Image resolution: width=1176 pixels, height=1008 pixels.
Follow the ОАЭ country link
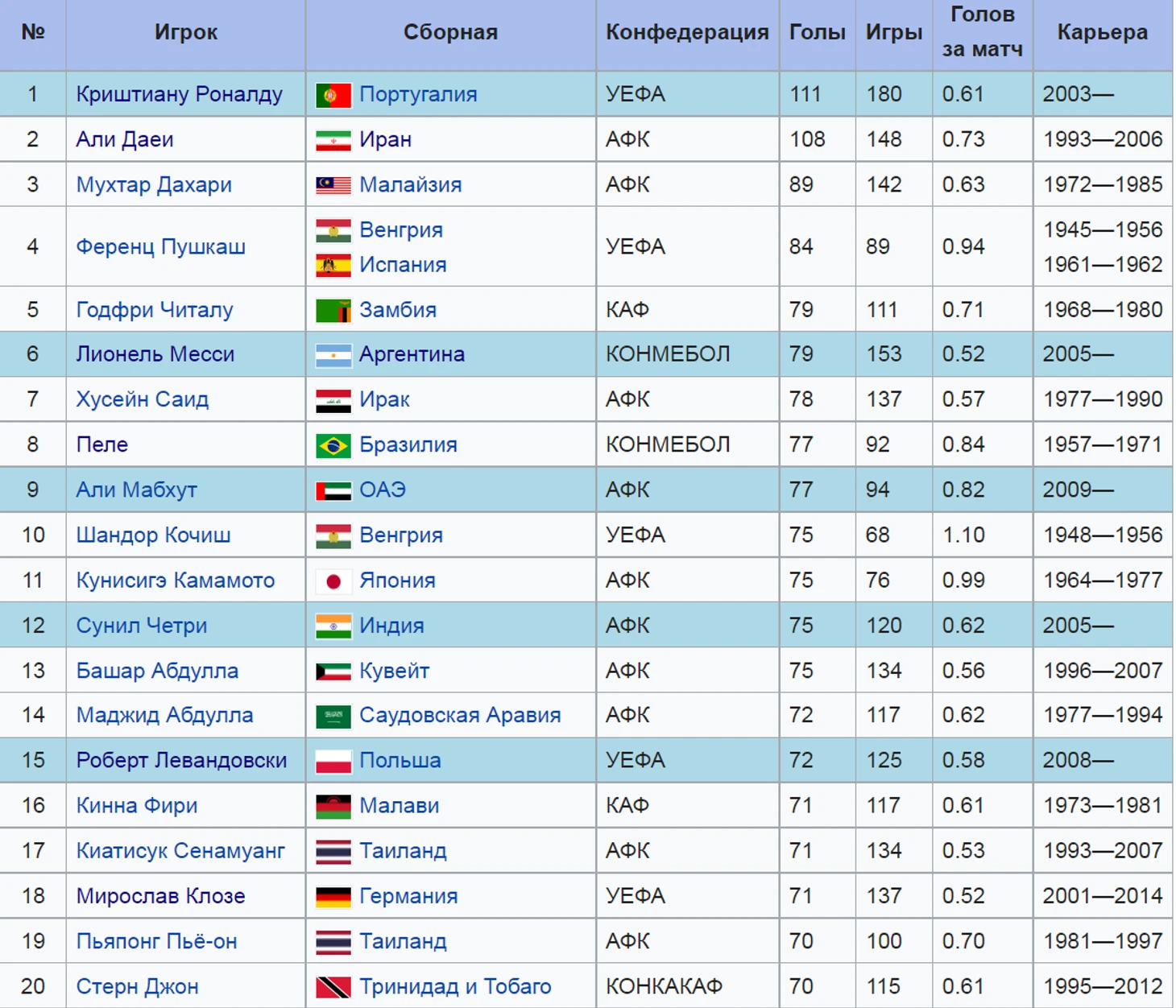(x=382, y=490)
